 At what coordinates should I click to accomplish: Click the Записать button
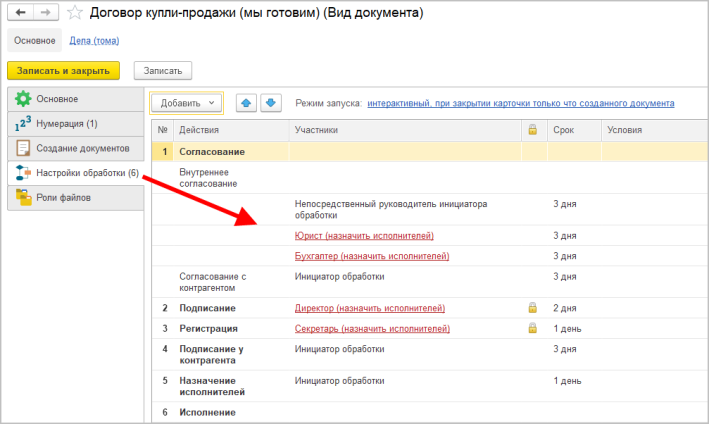click(x=163, y=71)
